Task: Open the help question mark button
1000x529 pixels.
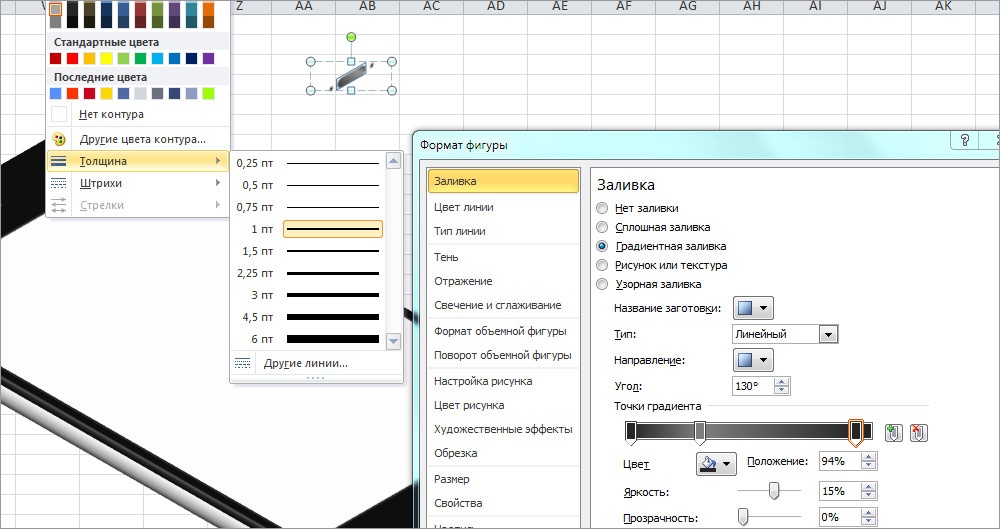Action: coord(964,140)
